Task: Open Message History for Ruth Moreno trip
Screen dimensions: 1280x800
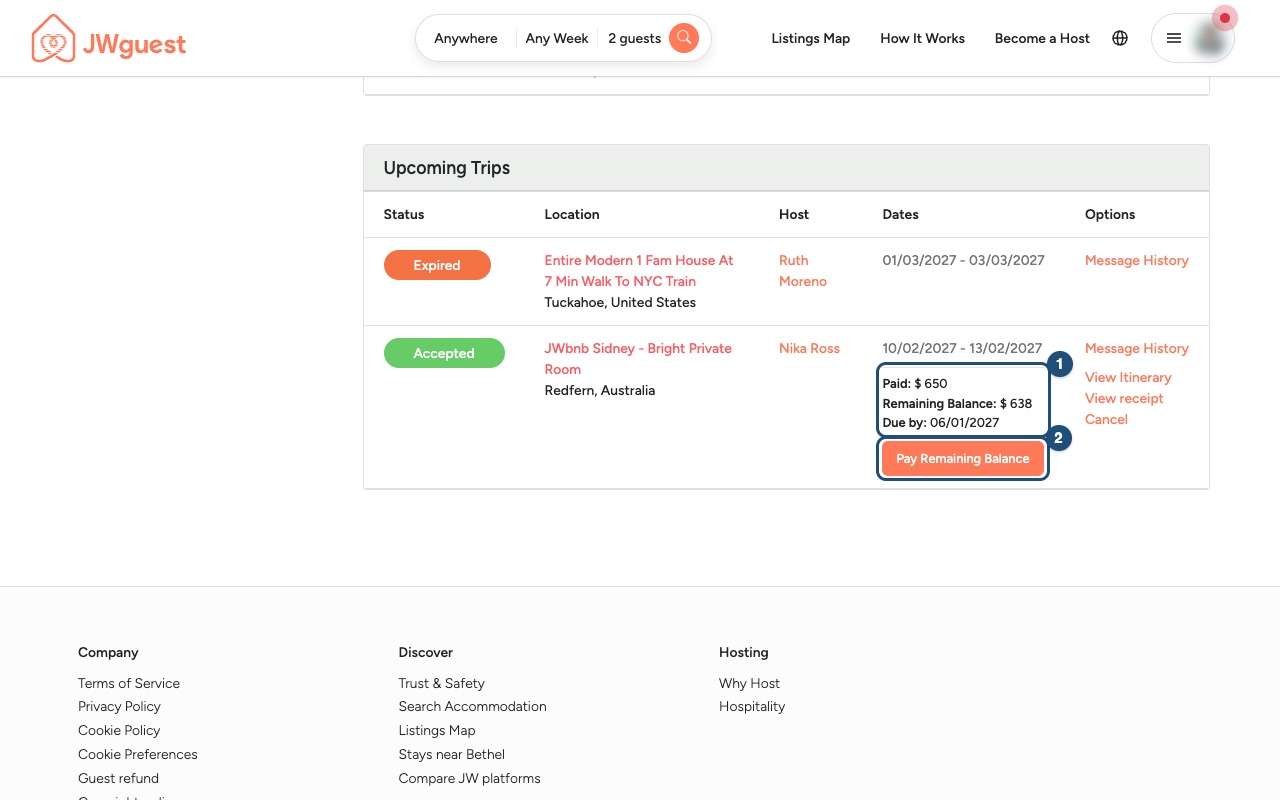Action: tap(1137, 260)
